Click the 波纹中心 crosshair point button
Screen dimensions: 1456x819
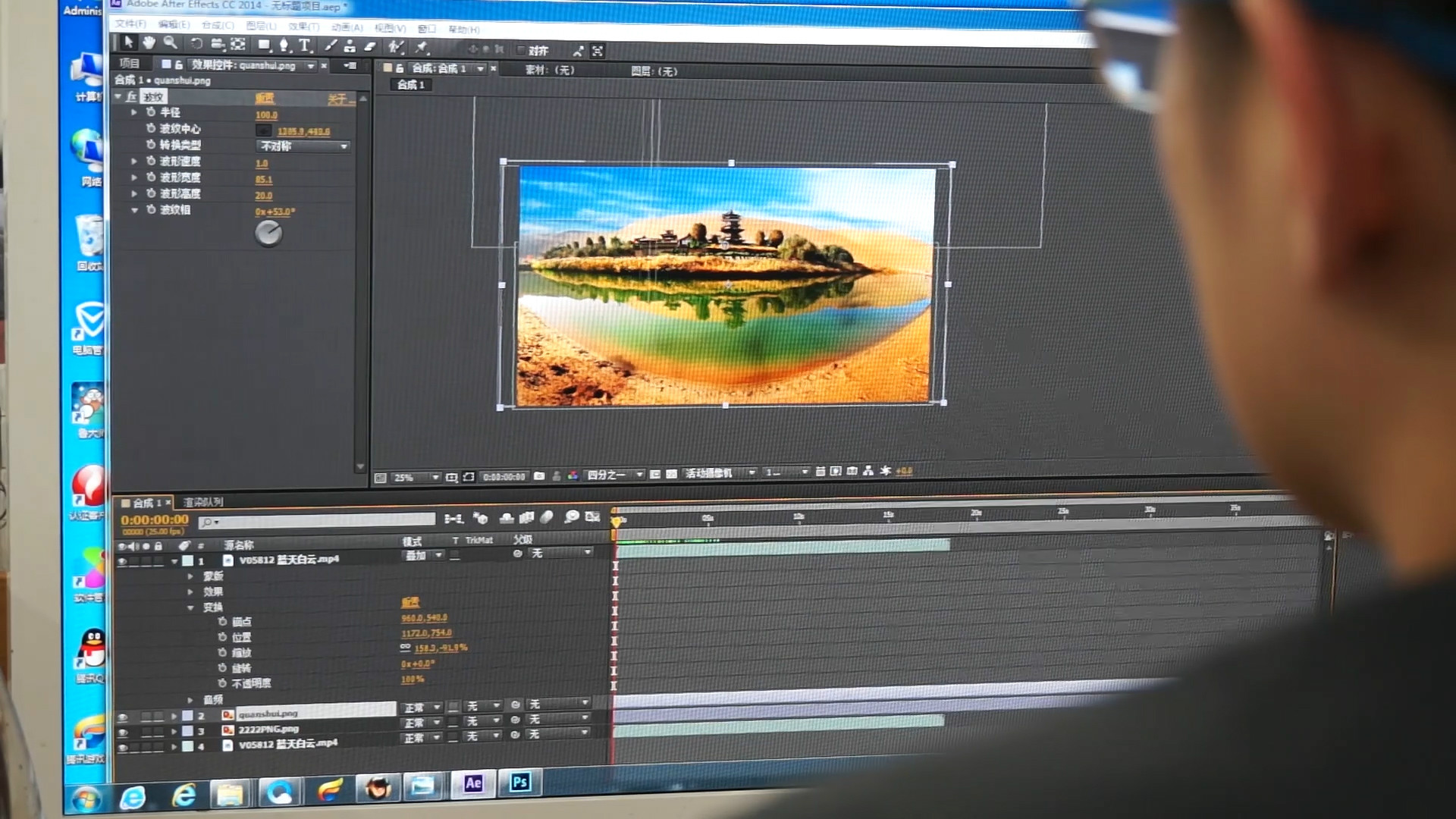coord(263,130)
